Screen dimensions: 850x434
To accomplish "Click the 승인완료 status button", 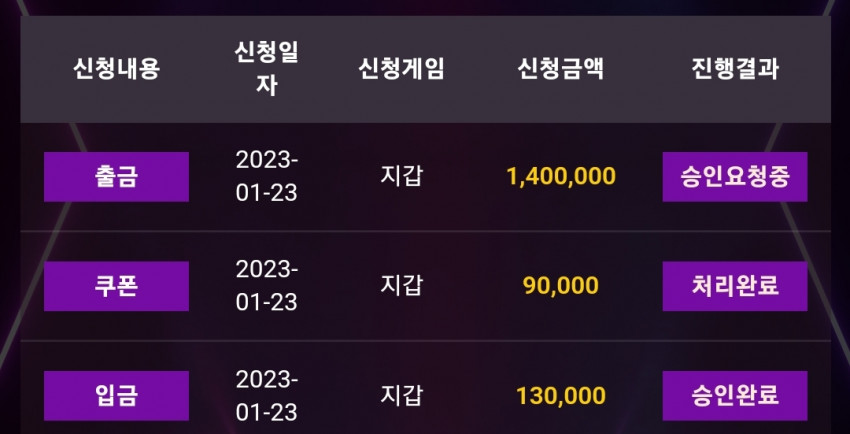I will pos(735,396).
